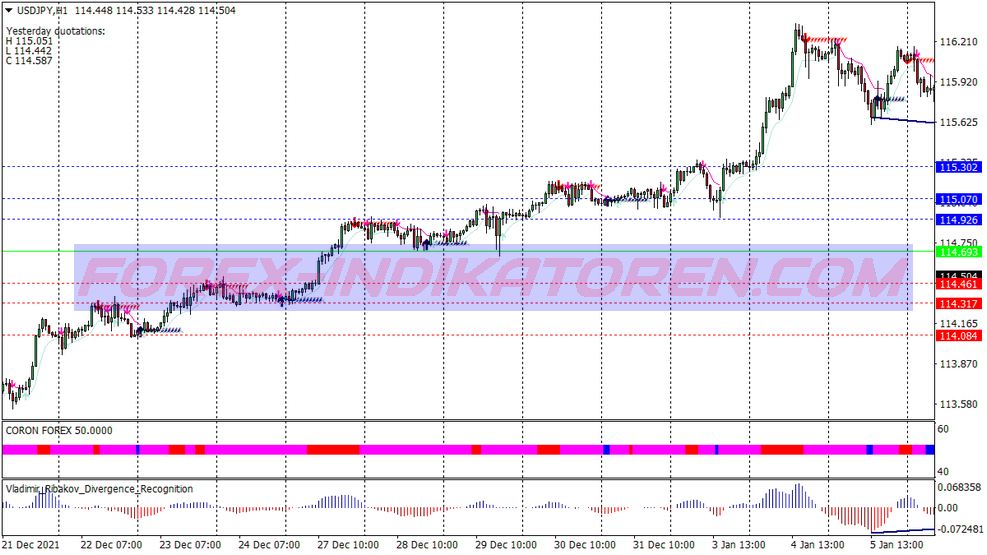Screen dimensions: 987x555
Task: Select the CORON FOREX 50.0000 indicator label
Action: 59,430
